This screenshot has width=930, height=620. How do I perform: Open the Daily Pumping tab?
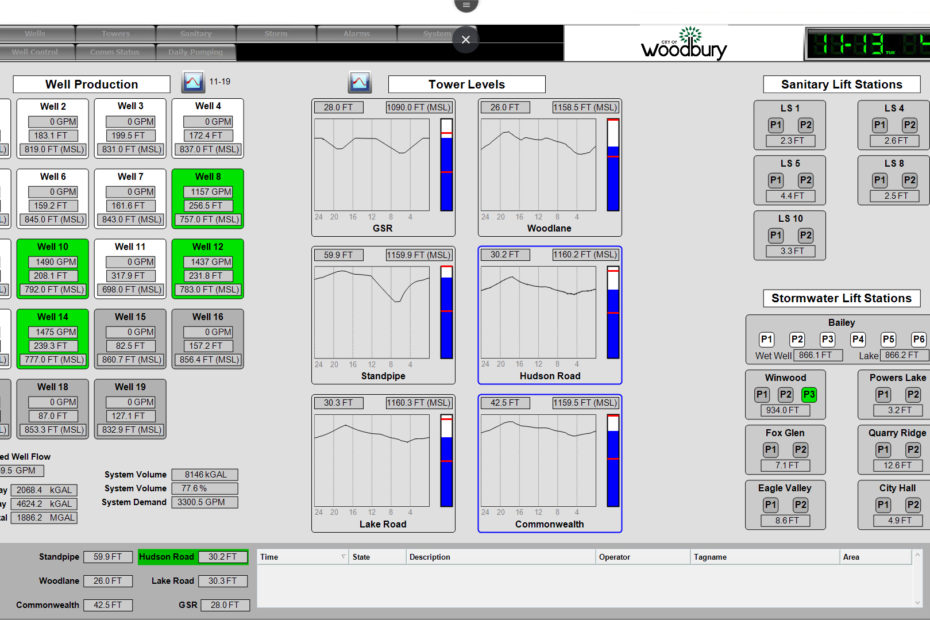(196, 52)
